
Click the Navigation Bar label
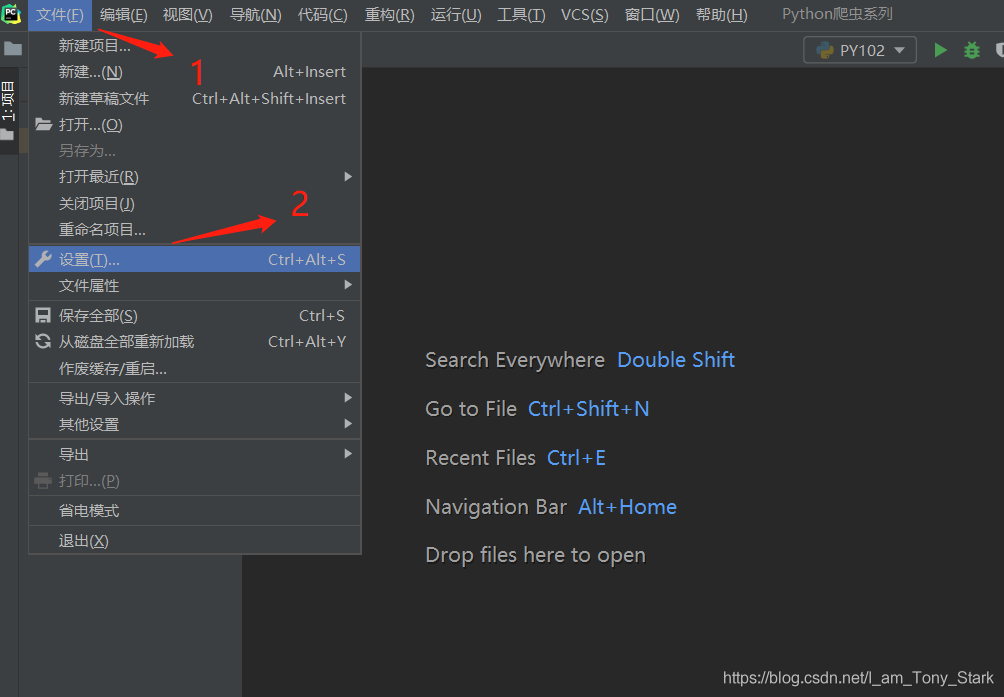(496, 507)
